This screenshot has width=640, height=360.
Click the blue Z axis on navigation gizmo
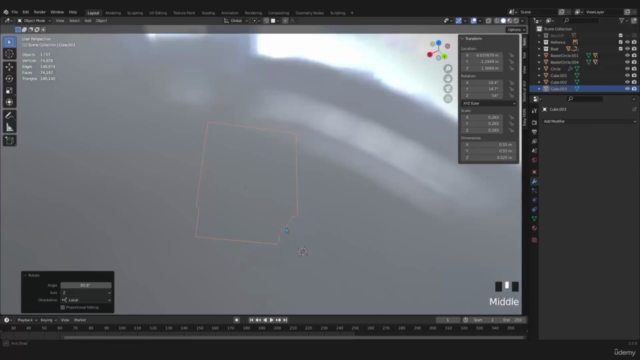(438, 42)
